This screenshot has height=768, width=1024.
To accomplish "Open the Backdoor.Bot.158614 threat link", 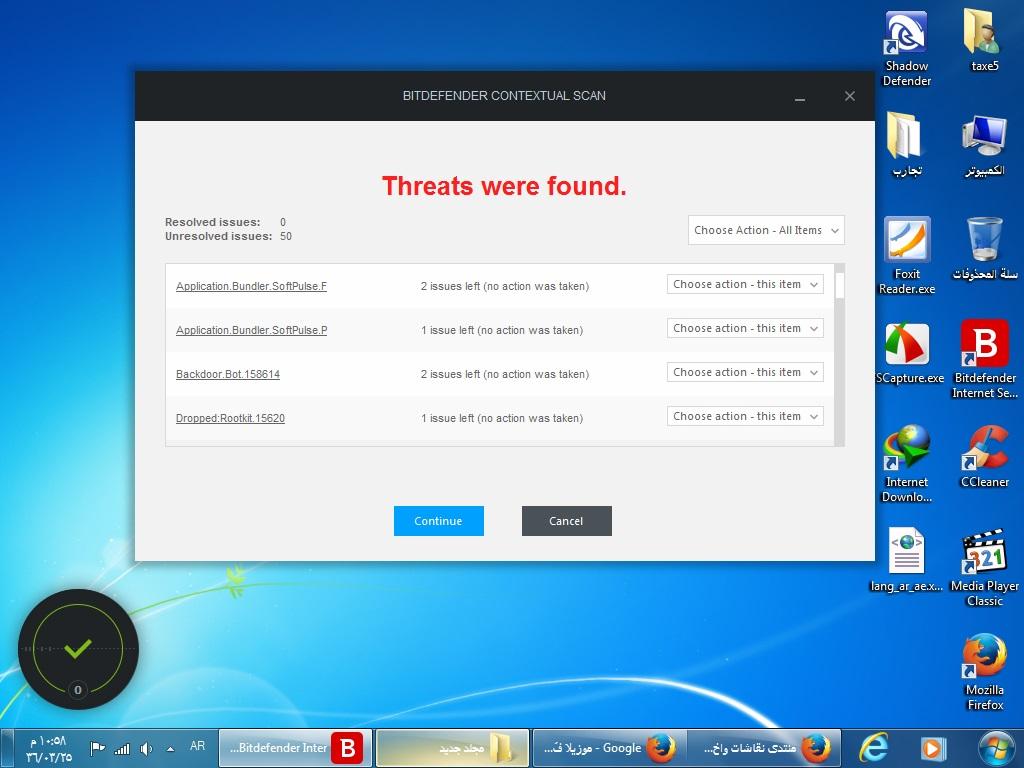I will 228,374.
